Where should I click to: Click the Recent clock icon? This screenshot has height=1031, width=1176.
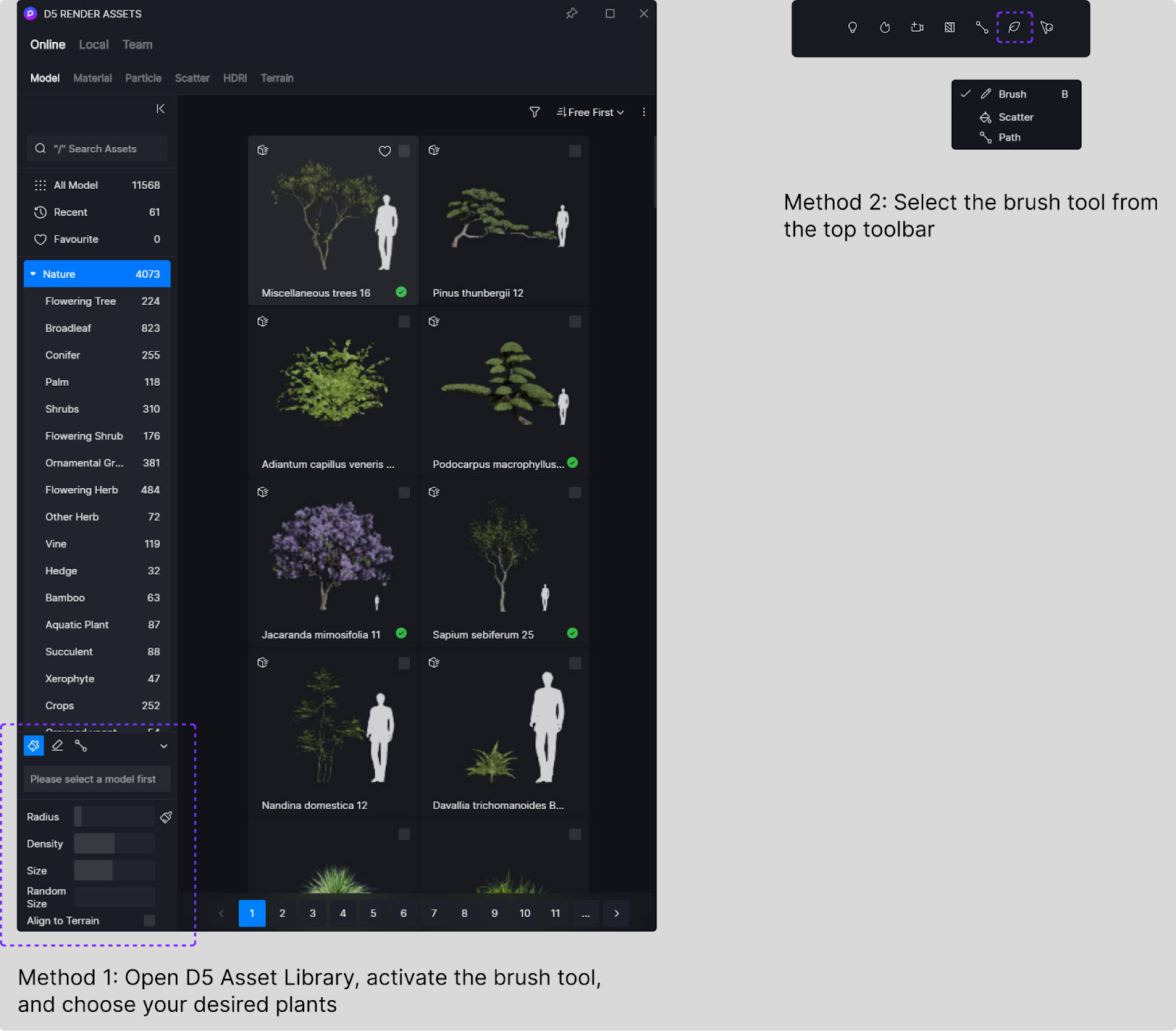tap(40, 212)
